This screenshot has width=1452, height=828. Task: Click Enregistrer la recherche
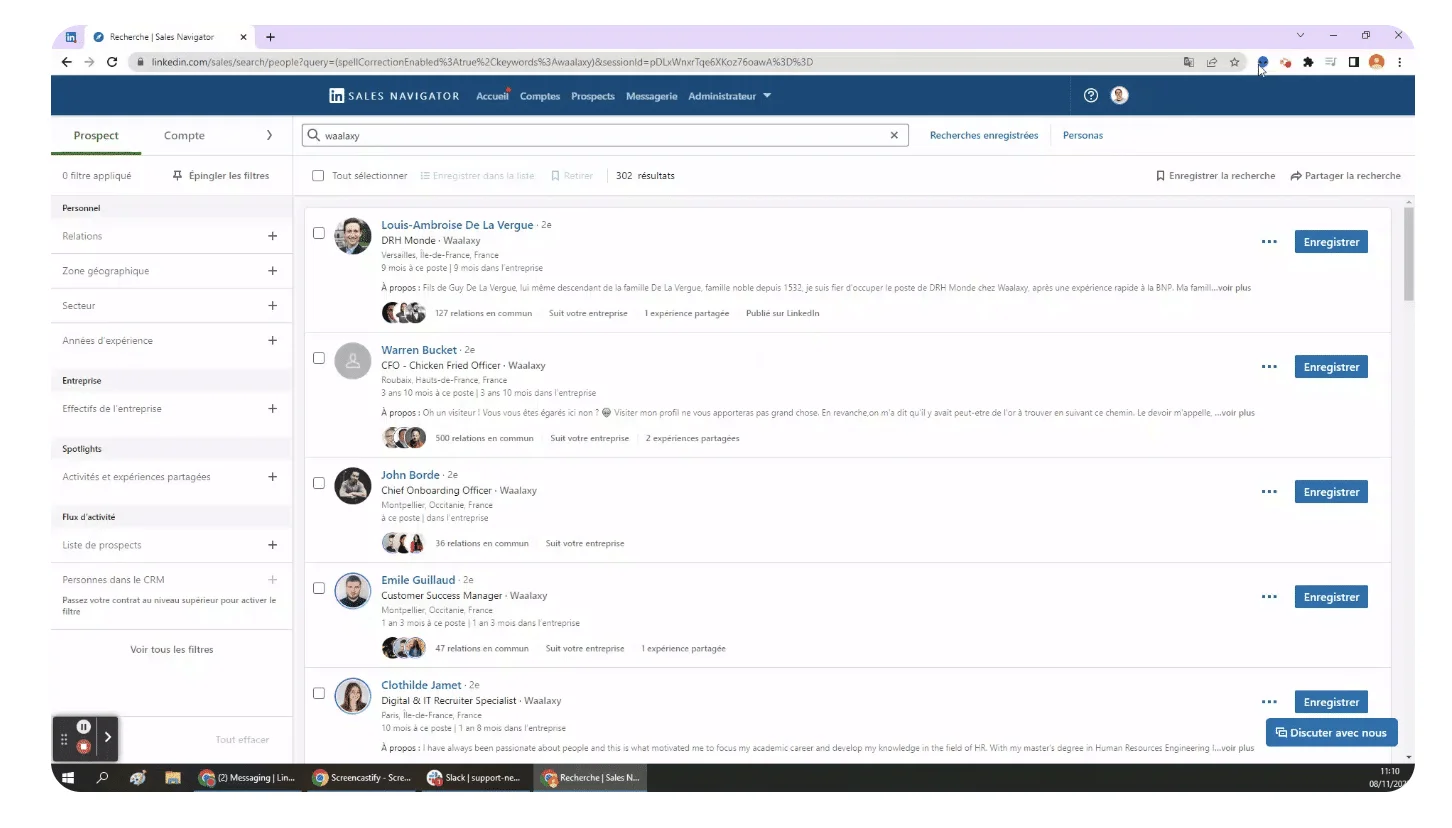[x=1215, y=176]
